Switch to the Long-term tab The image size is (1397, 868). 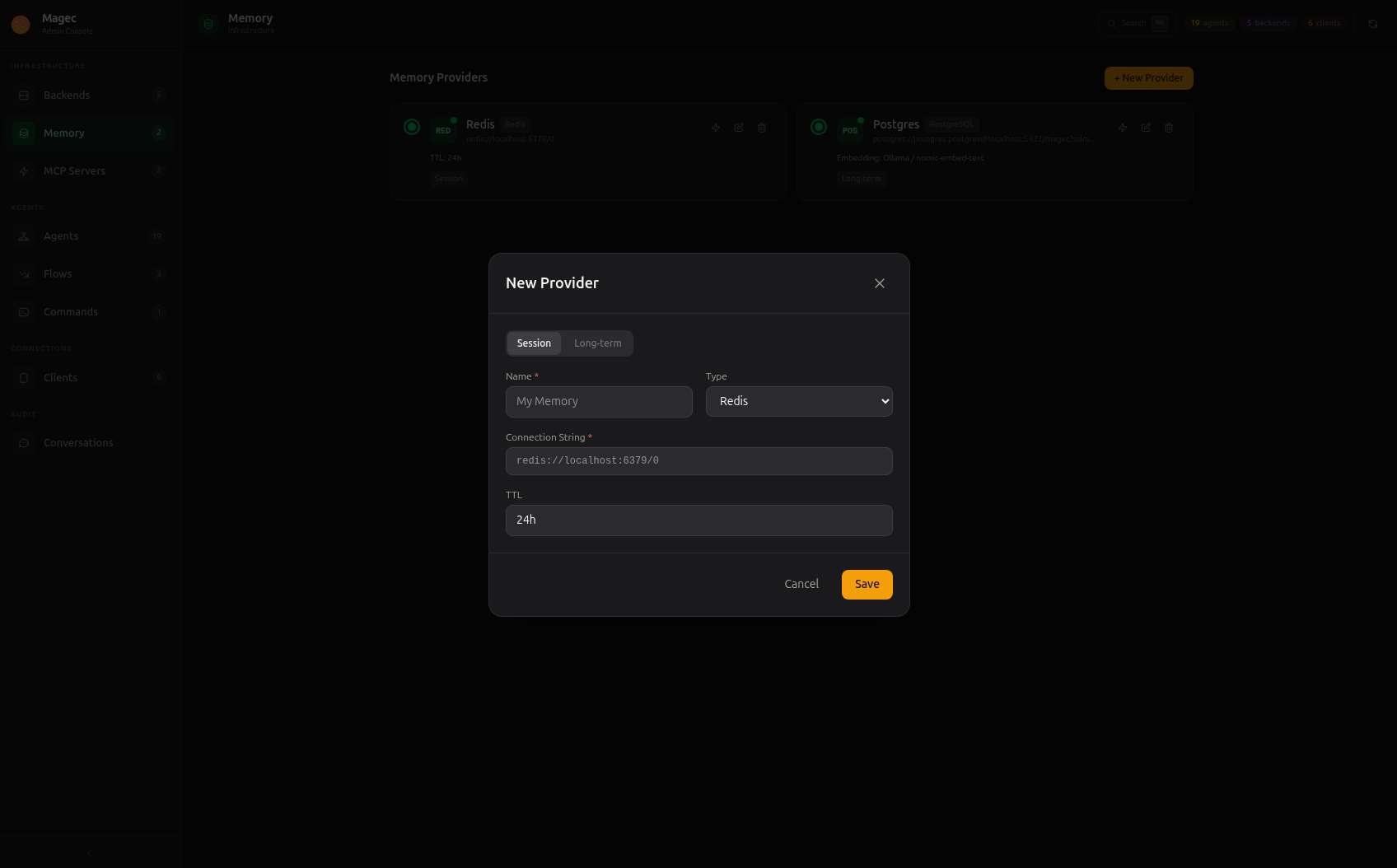[597, 343]
